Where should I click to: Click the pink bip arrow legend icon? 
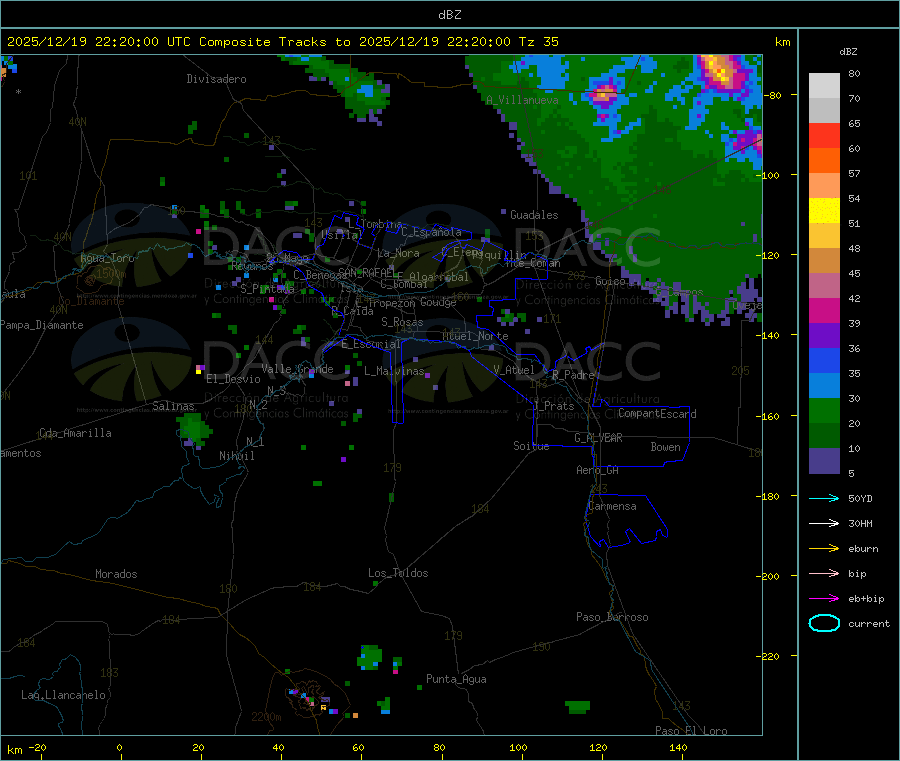(x=824, y=573)
